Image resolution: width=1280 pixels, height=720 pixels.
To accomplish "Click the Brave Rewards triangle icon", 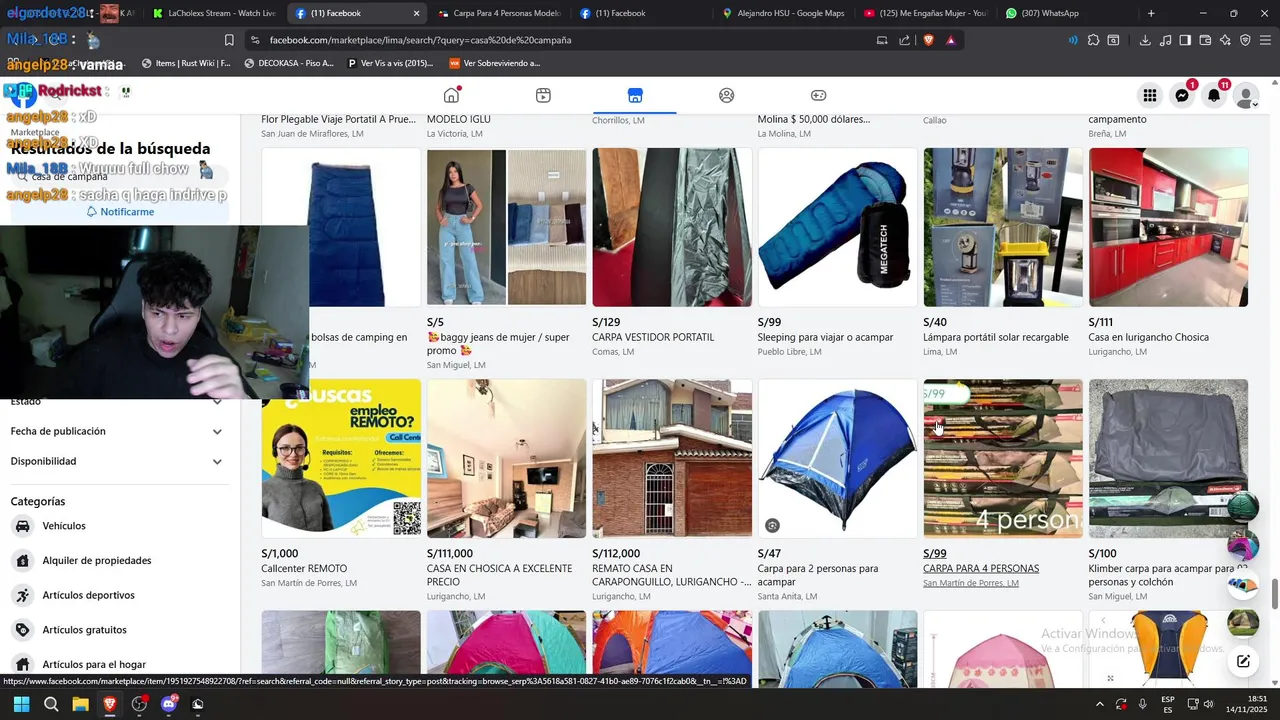I will click(x=951, y=40).
